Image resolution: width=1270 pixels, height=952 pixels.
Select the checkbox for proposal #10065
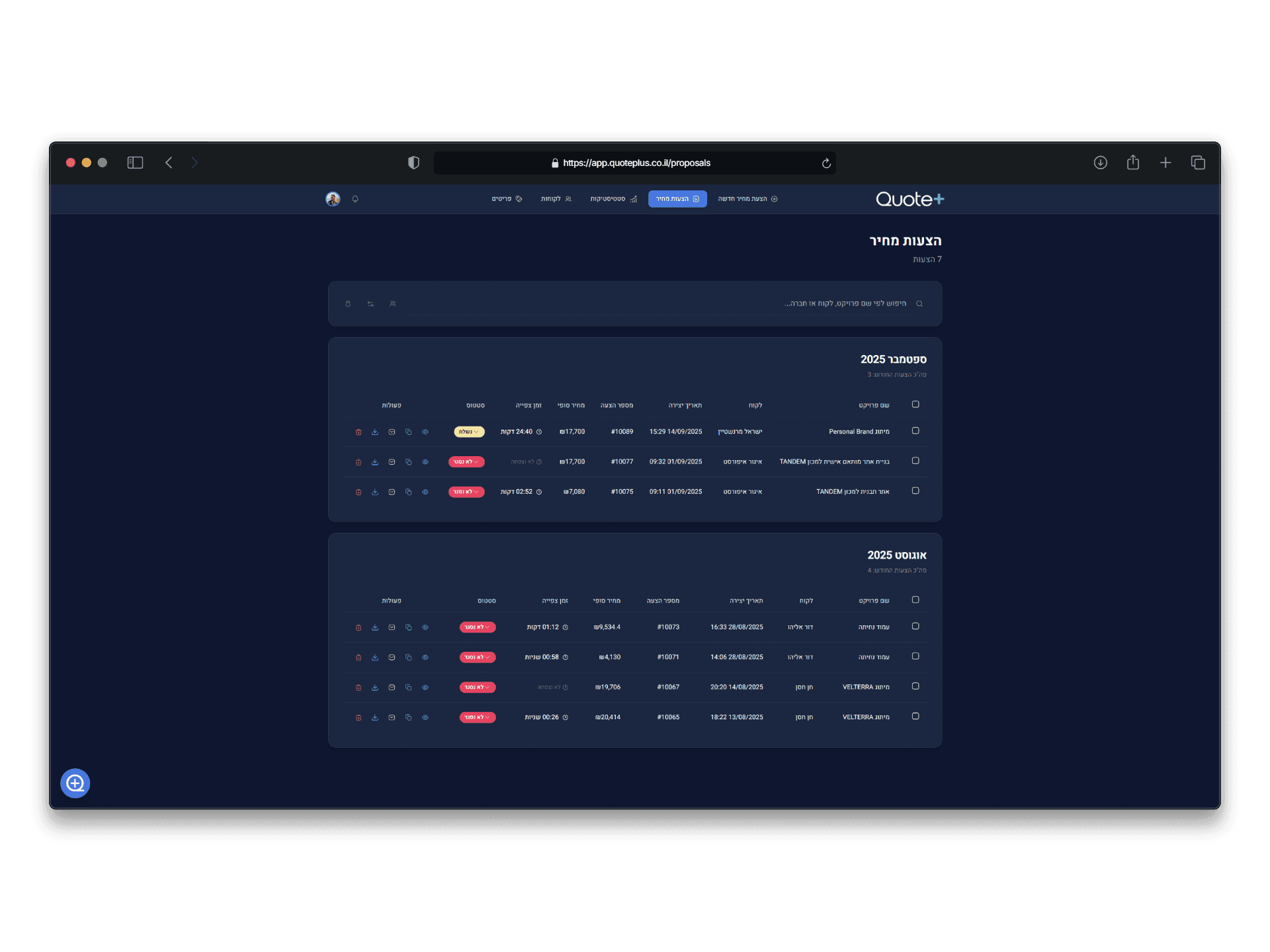click(915, 717)
